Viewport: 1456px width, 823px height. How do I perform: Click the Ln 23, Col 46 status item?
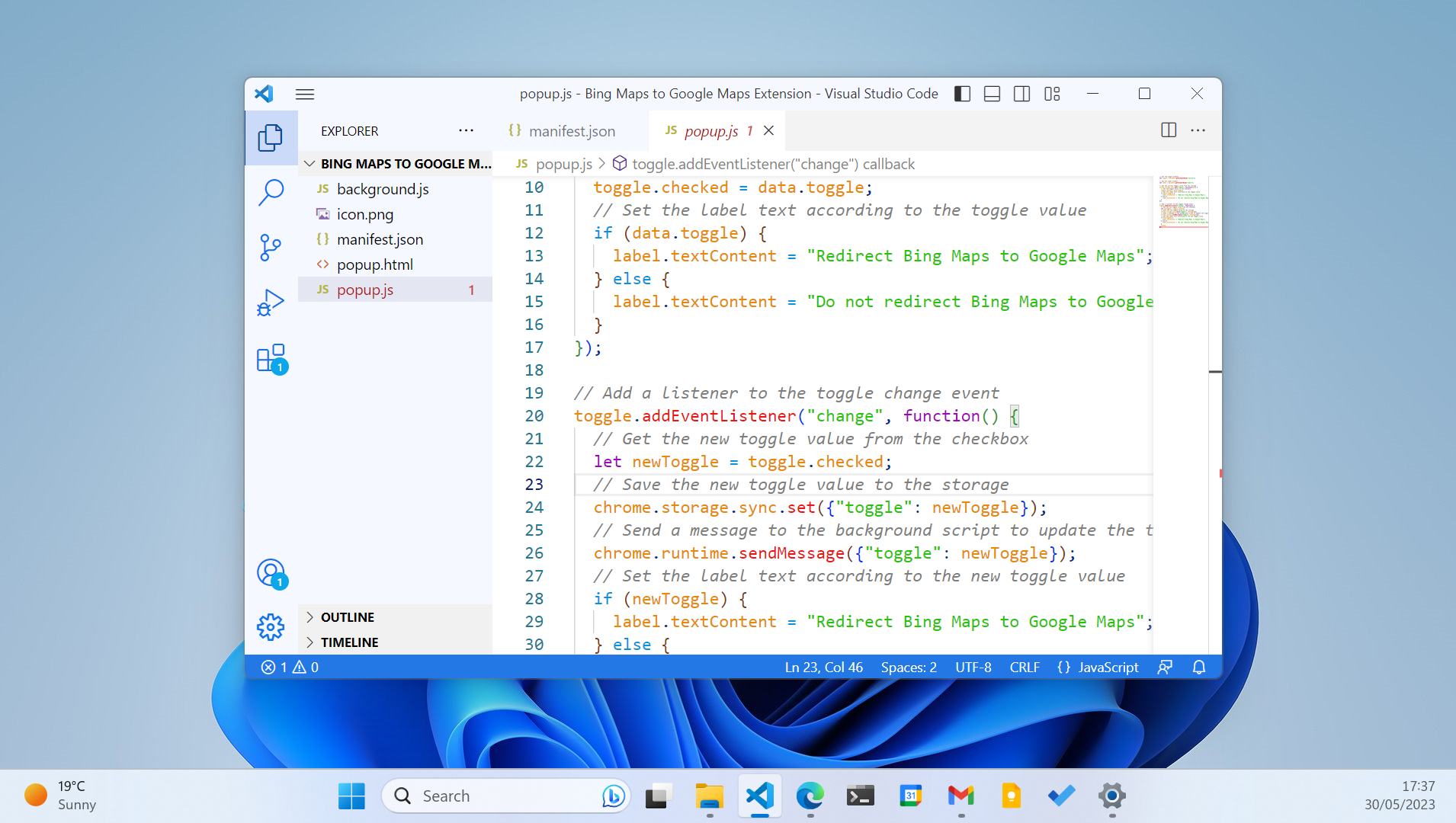[x=824, y=668]
